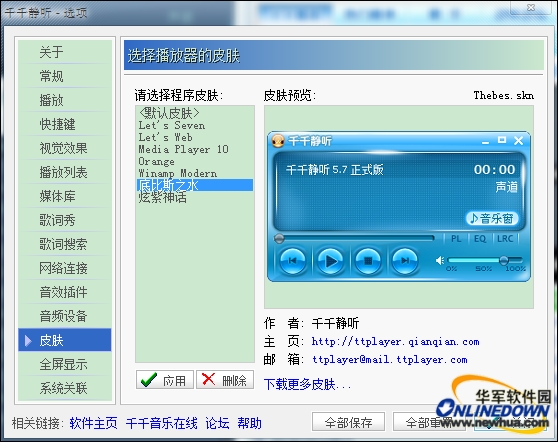
Task: Click the preview player minimize icon
Action: click(485, 142)
